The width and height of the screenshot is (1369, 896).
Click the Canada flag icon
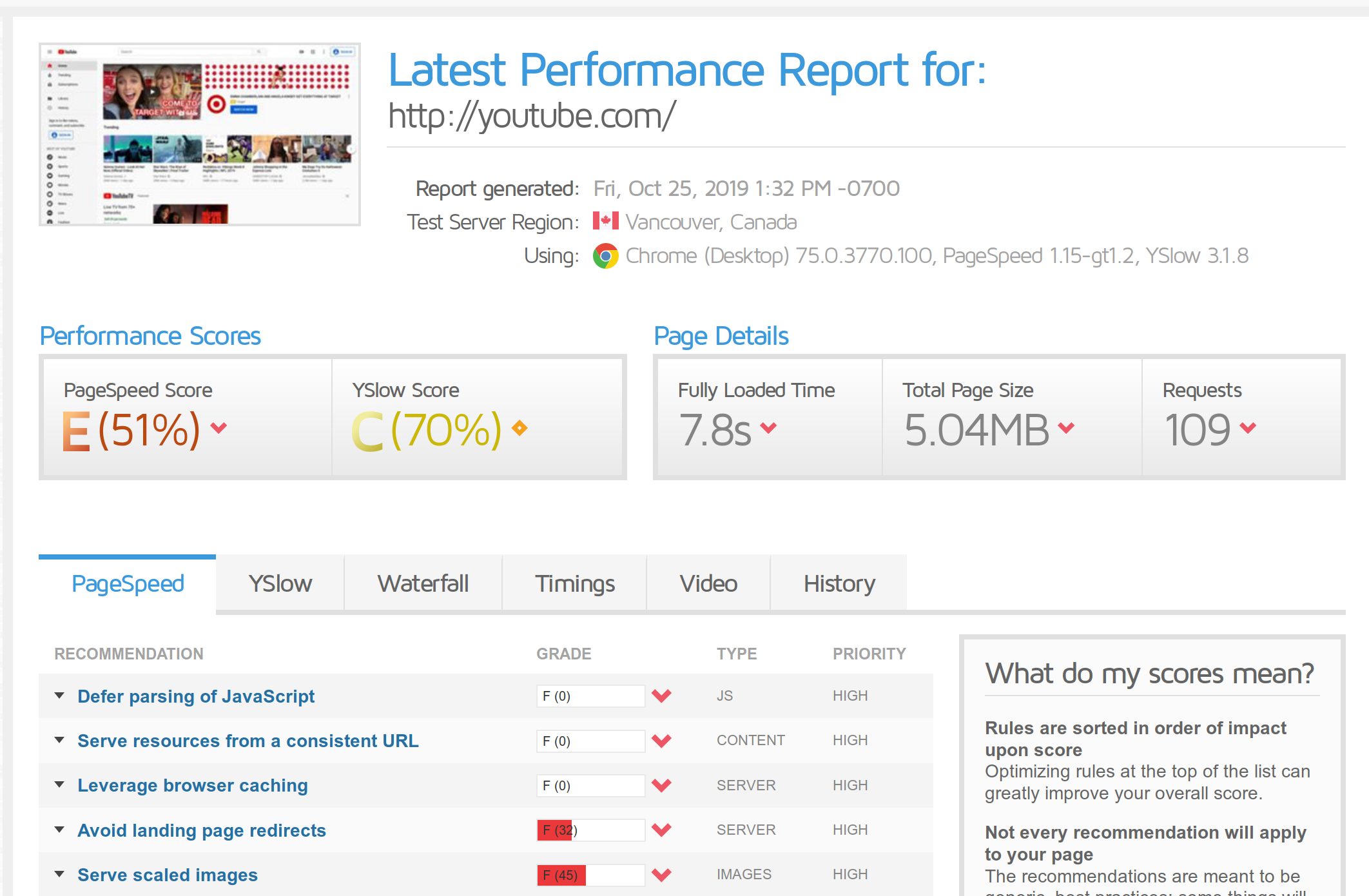(x=605, y=221)
